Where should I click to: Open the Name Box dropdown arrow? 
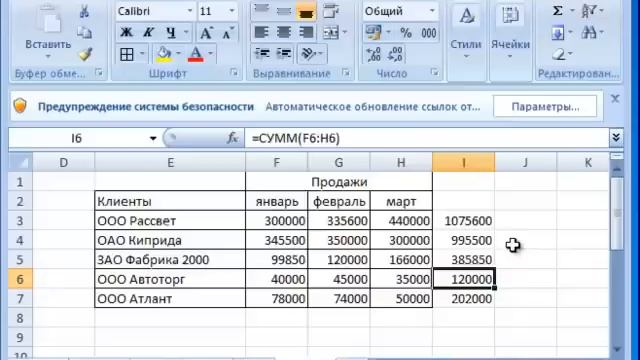[153, 138]
